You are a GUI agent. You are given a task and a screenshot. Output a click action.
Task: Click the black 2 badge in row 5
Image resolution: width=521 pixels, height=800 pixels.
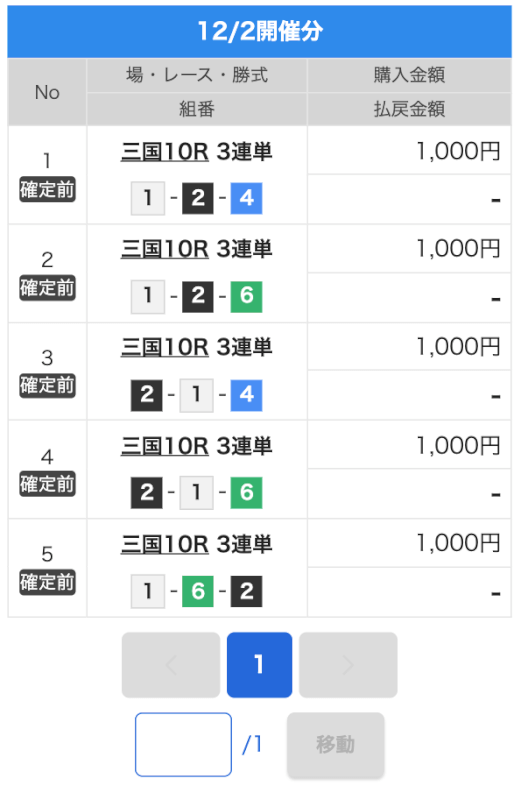click(246, 591)
